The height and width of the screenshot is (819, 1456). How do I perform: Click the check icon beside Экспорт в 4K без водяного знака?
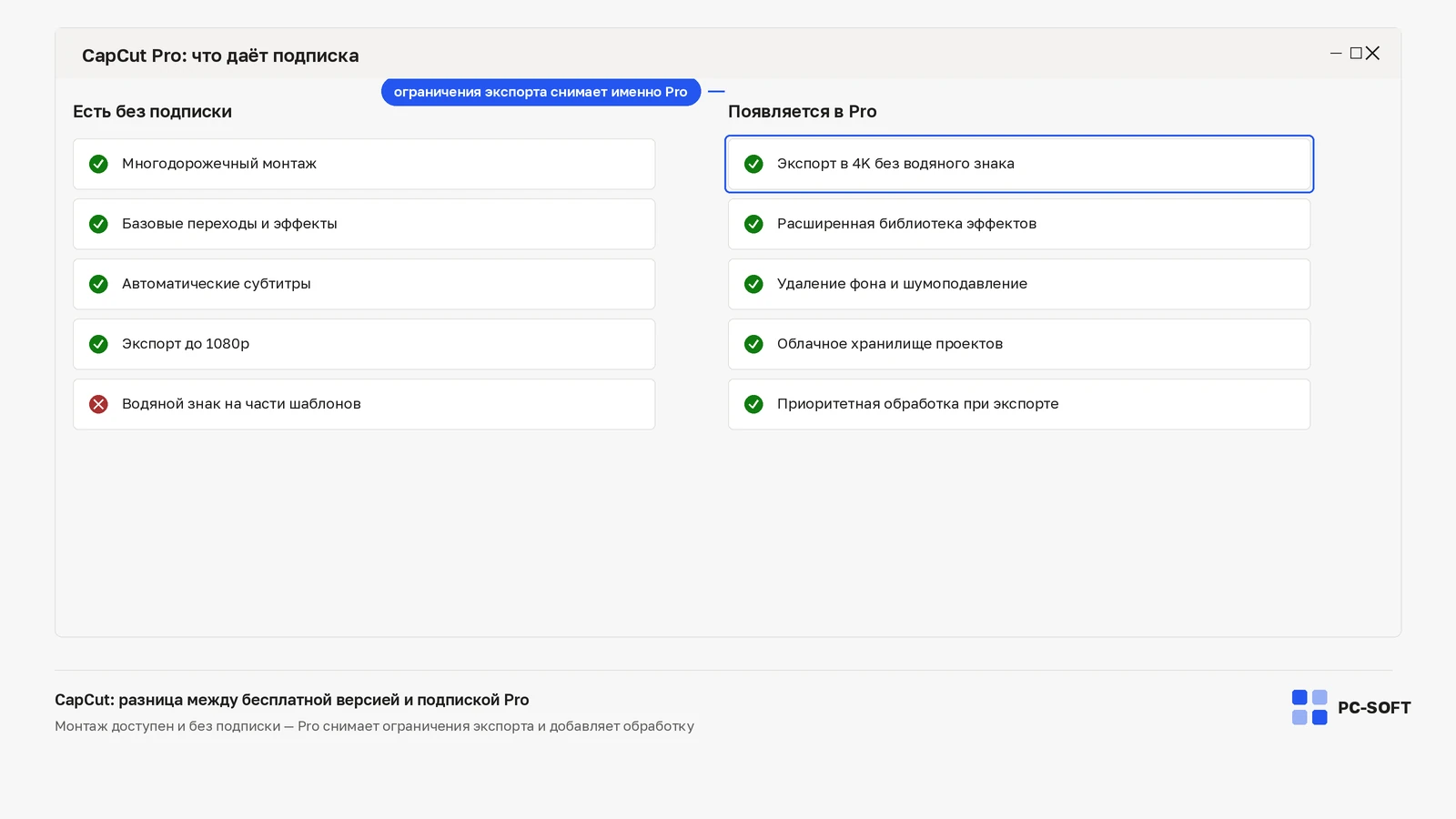(x=753, y=164)
